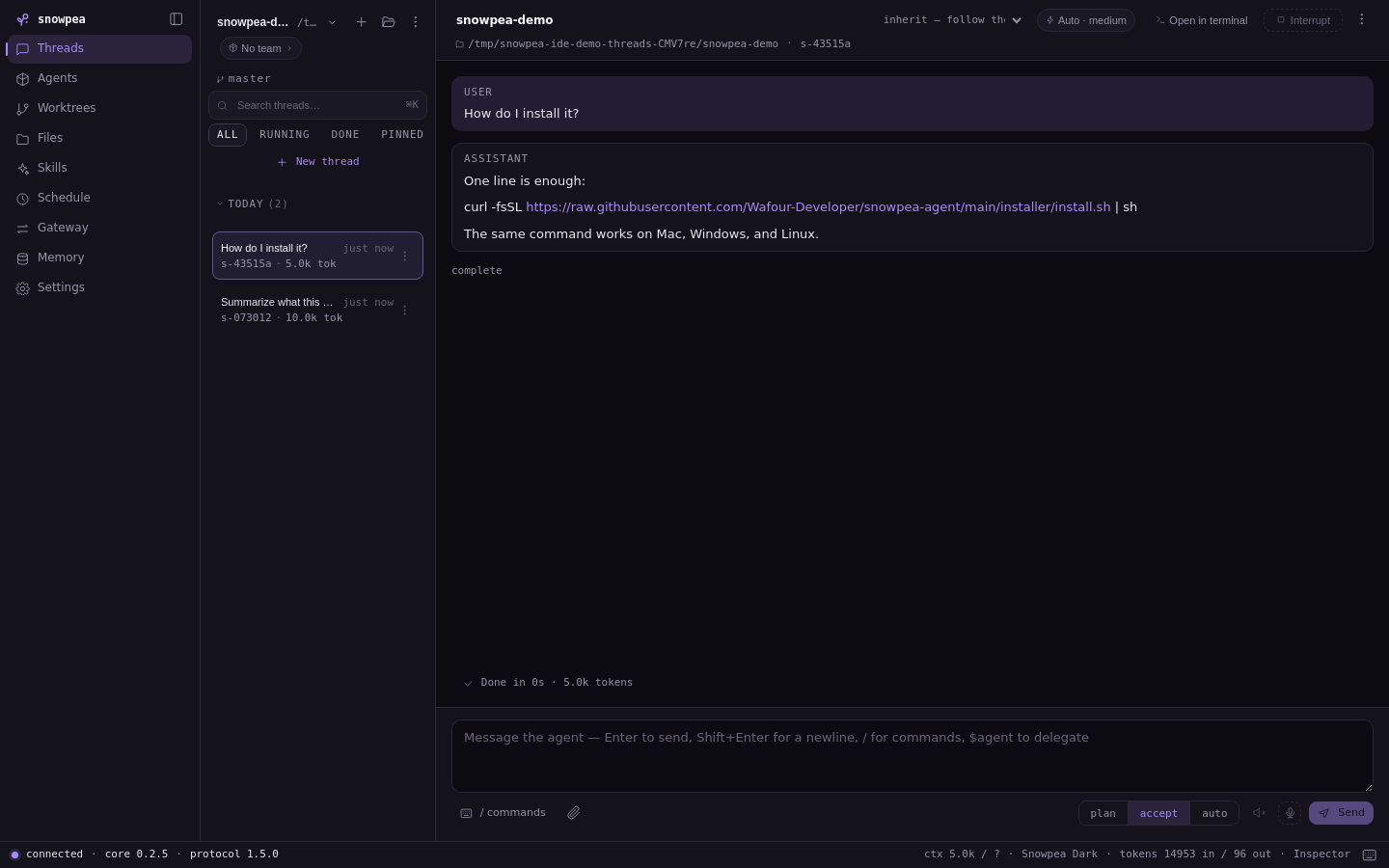Viewport: 1389px width, 868px height.
Task: Click Open in terminal
Action: [x=1201, y=20]
